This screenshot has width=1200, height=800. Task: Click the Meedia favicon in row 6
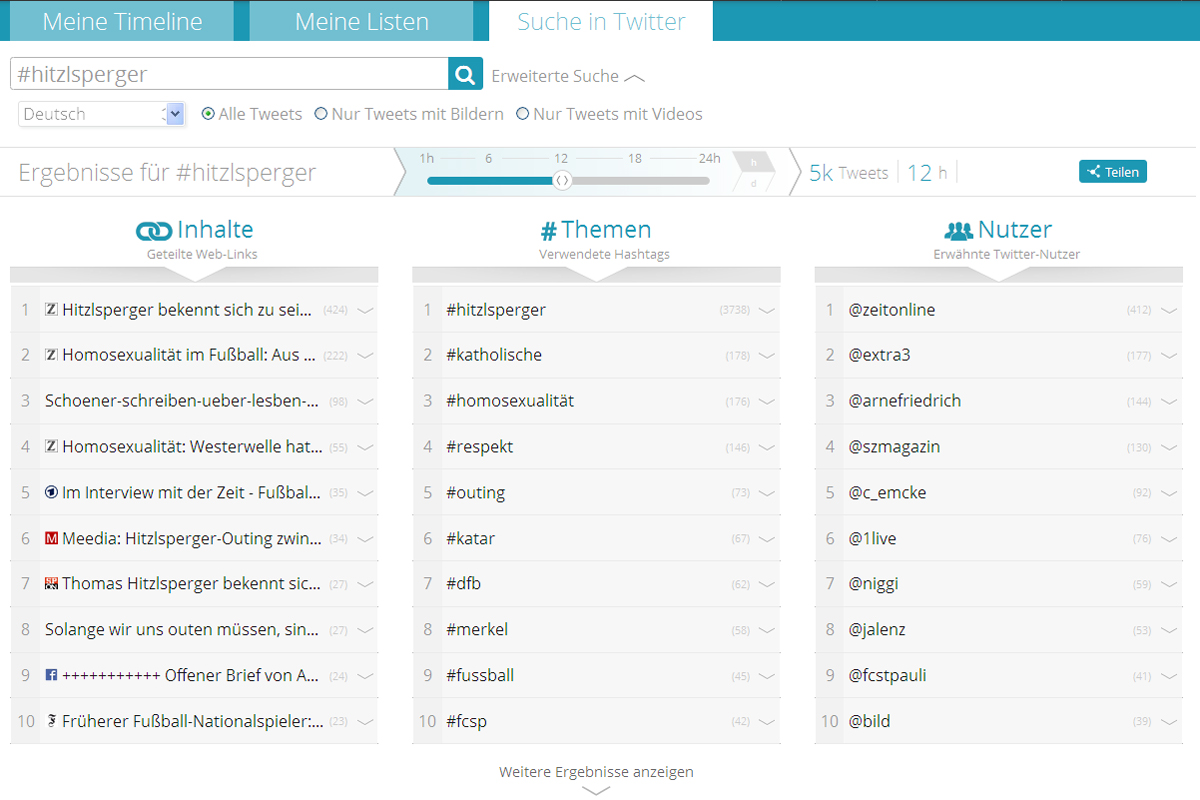[x=52, y=539]
